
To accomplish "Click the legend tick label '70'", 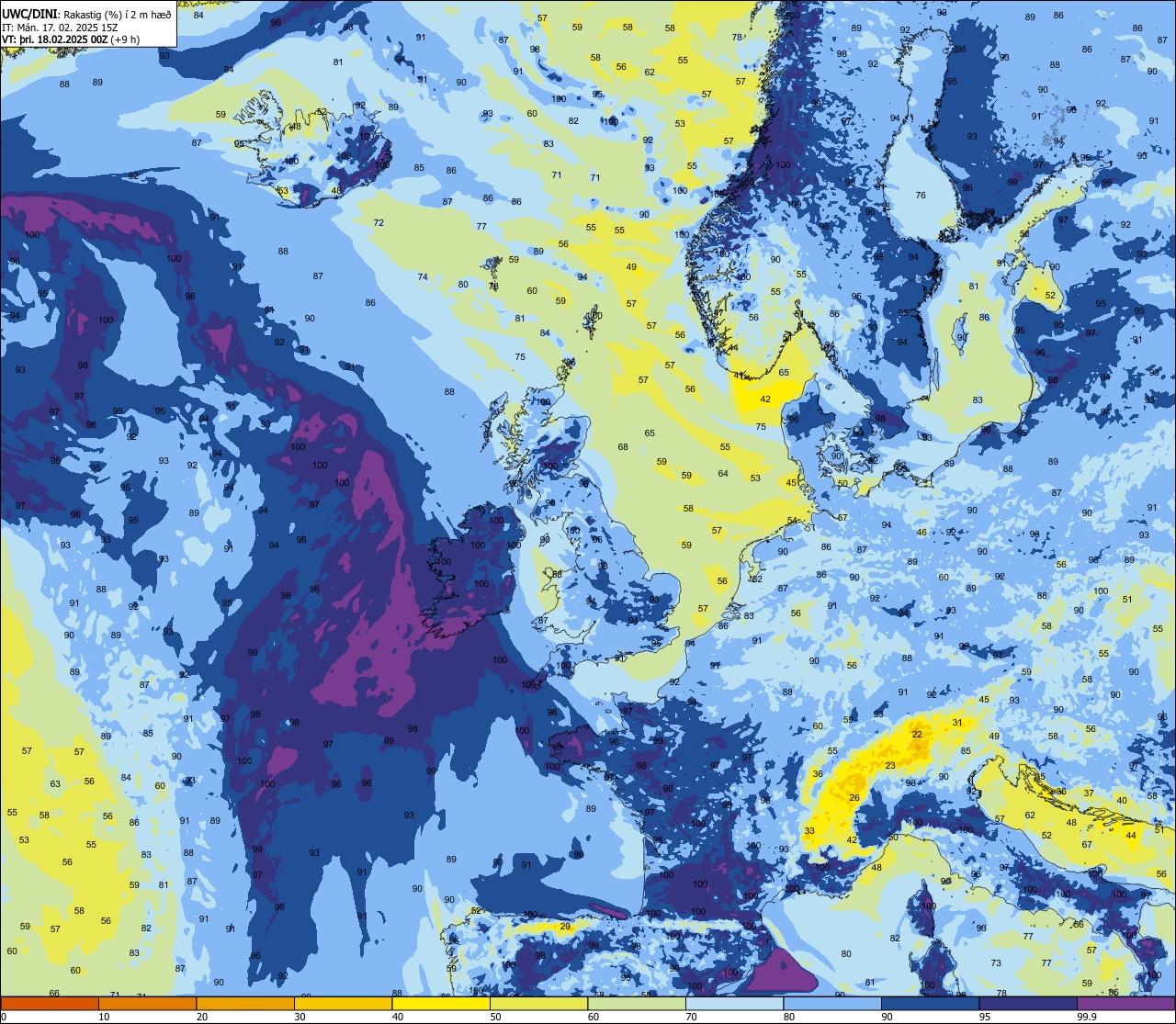I will point(691,1017).
